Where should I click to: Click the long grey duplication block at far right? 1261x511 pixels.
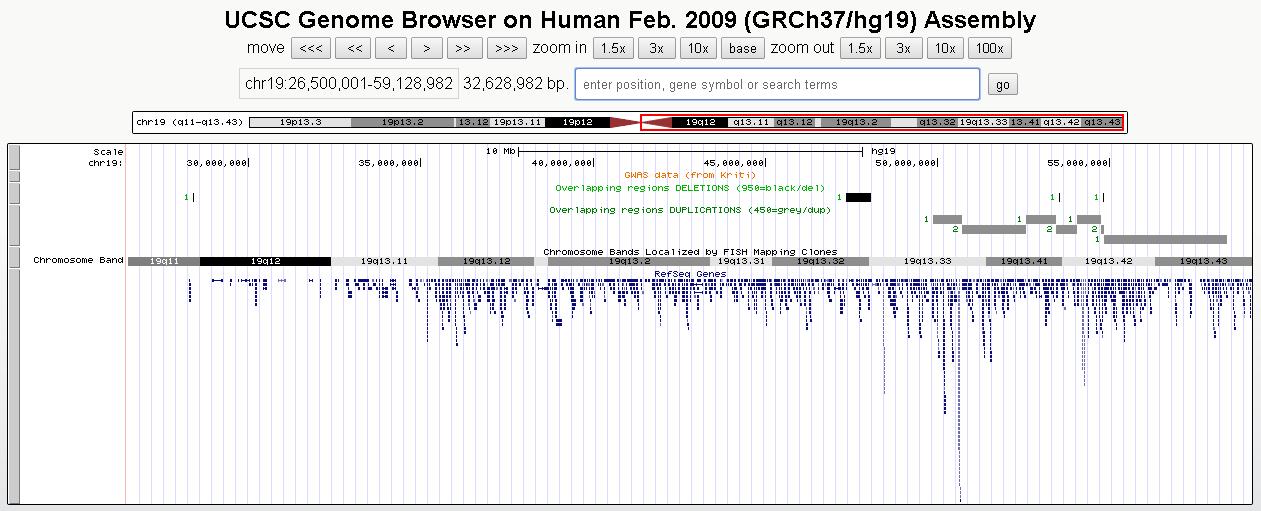click(1165, 240)
